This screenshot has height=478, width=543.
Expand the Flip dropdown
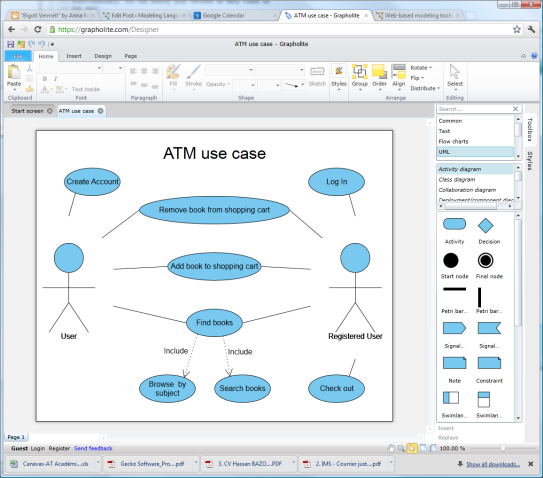point(417,78)
